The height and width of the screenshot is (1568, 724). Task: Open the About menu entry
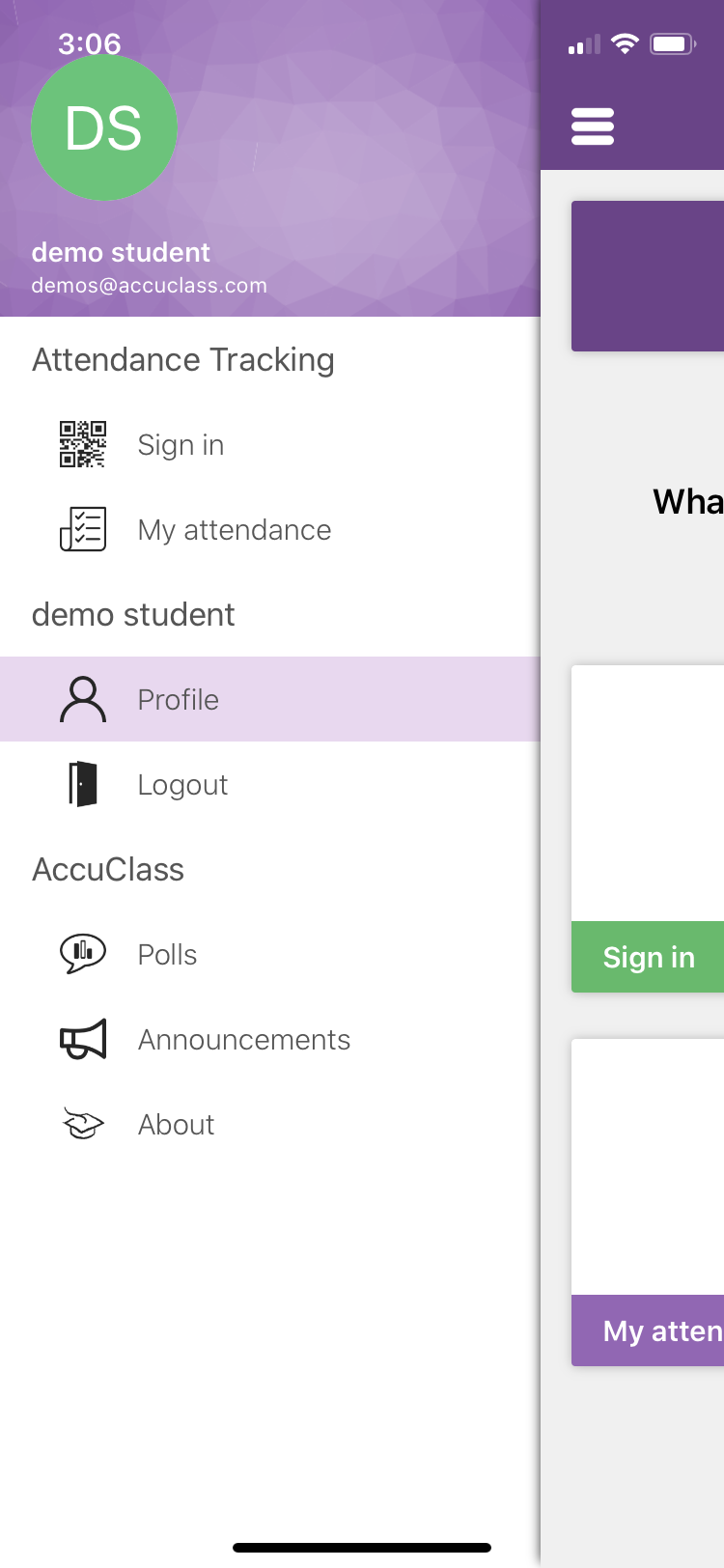(176, 1125)
